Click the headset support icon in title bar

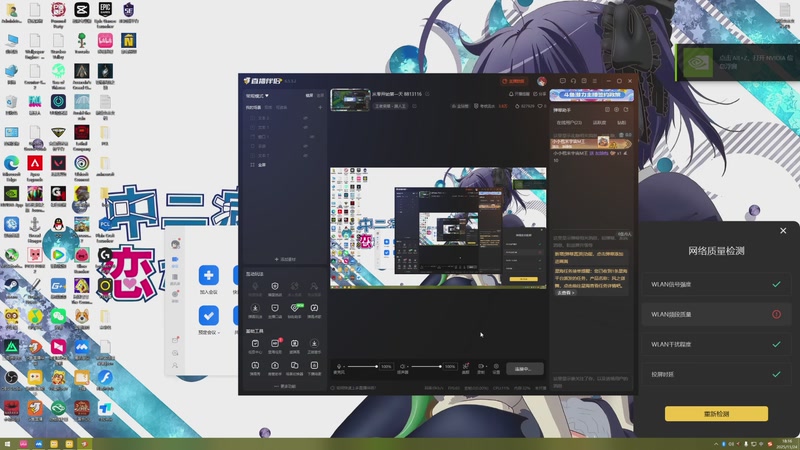(573, 81)
